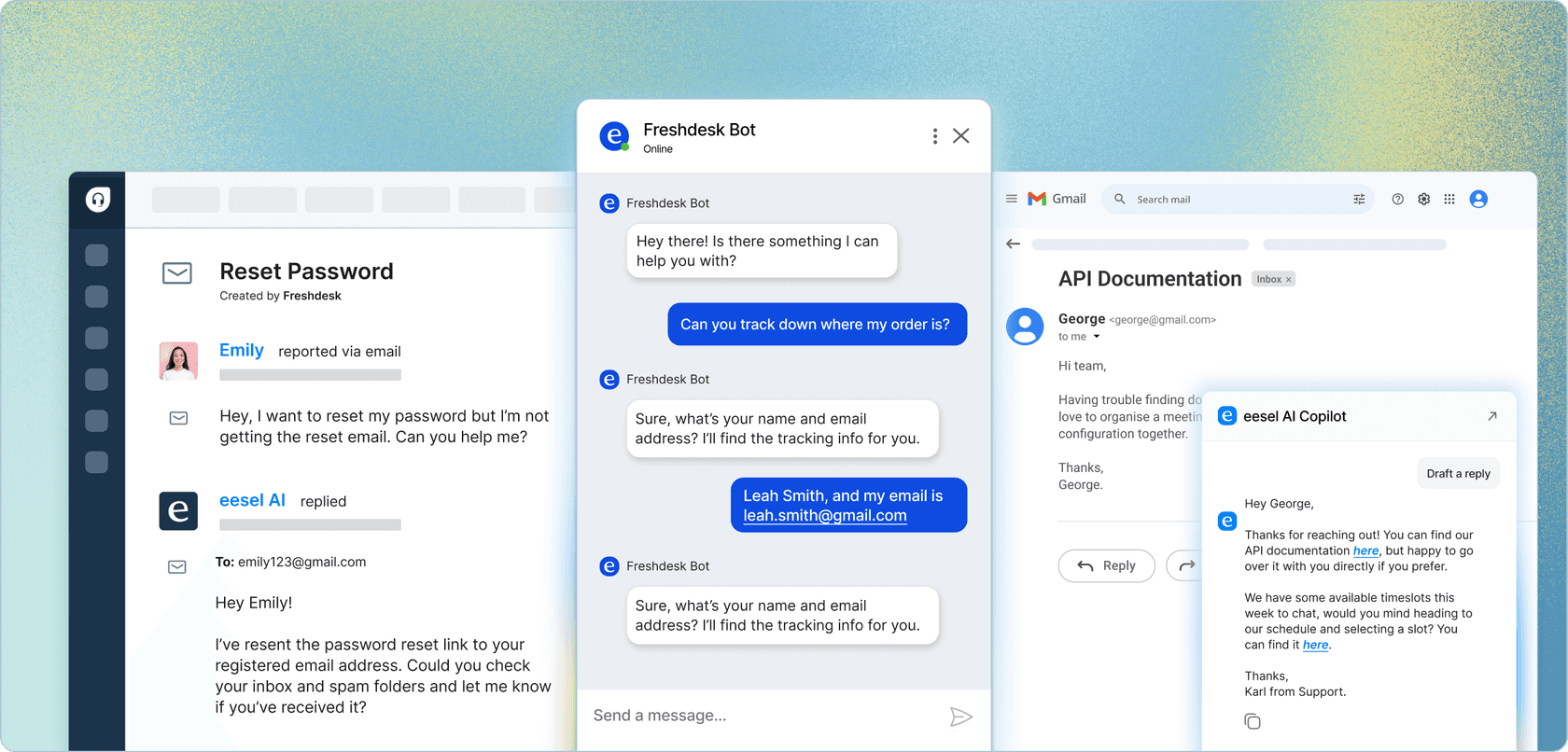Select the 'Created by Freshdesk' text

coord(280,296)
